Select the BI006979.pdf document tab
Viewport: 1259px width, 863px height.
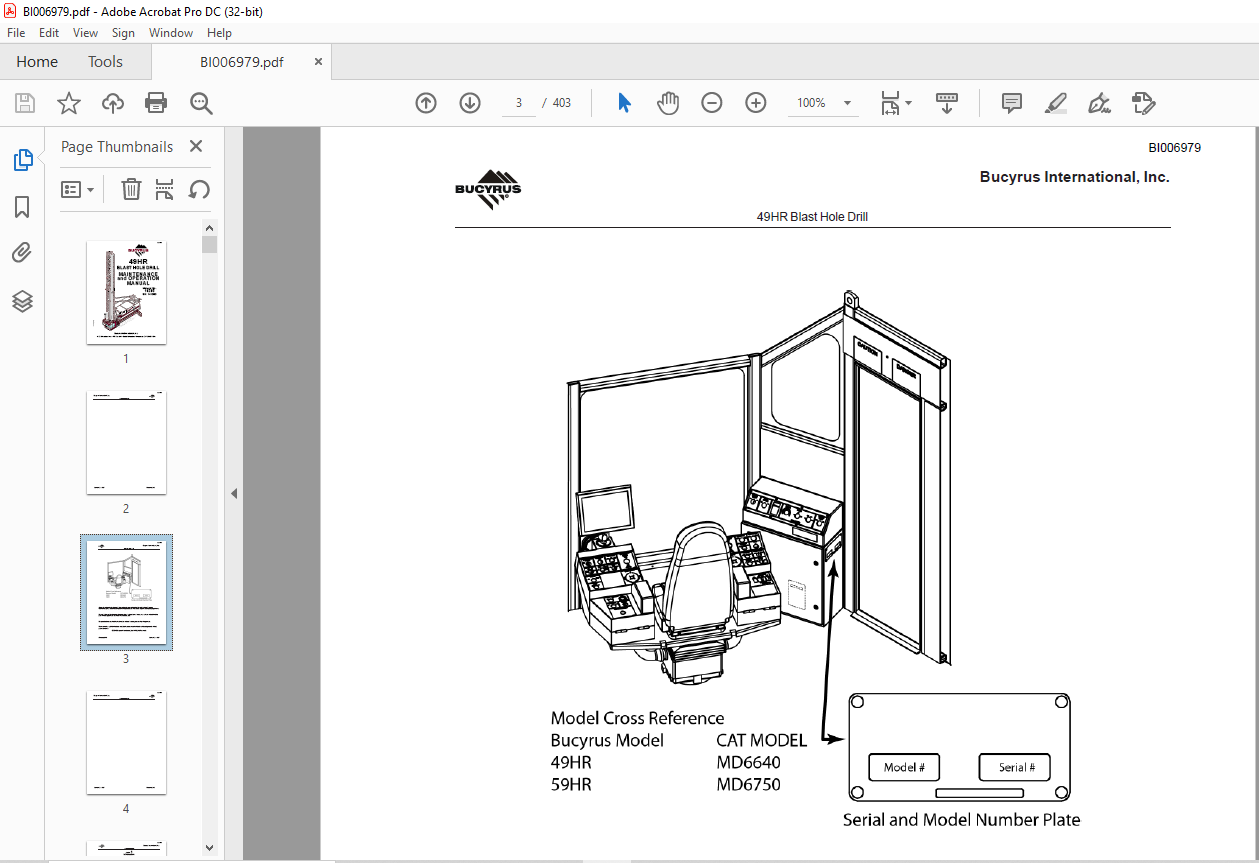(242, 62)
